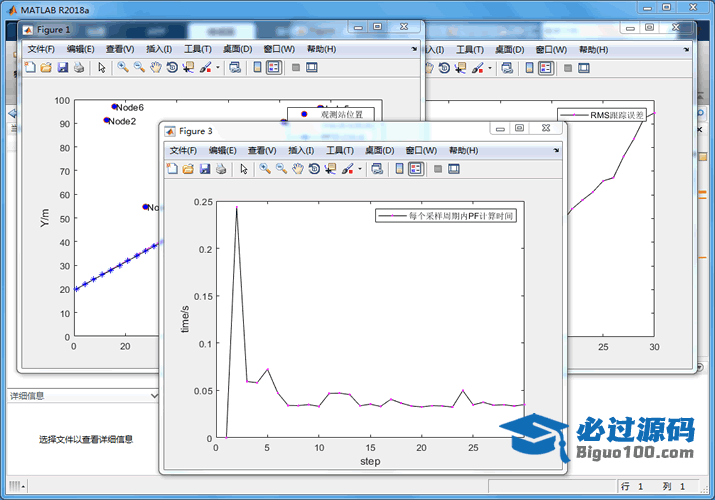Enable Rotate 3D tool in Figure 1
This screenshot has height=500, width=715.
pos(172,67)
